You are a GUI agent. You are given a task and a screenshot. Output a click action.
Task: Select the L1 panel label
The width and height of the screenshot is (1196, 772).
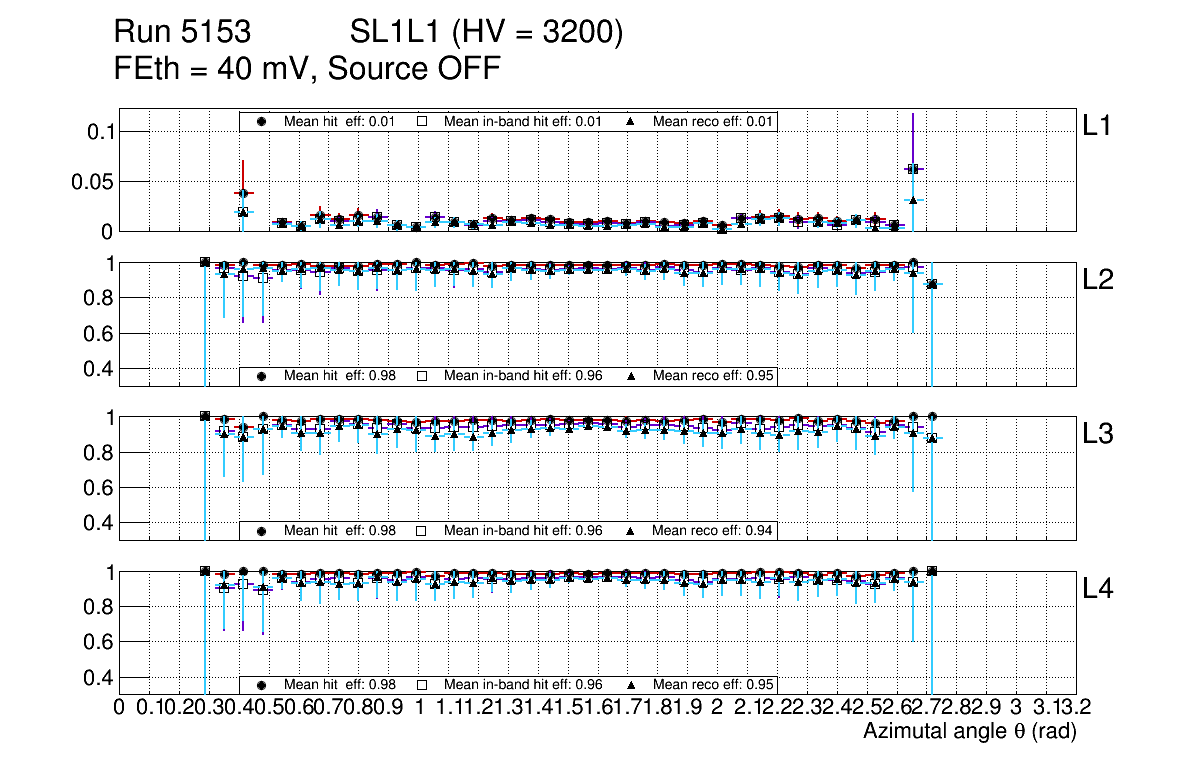1097,125
